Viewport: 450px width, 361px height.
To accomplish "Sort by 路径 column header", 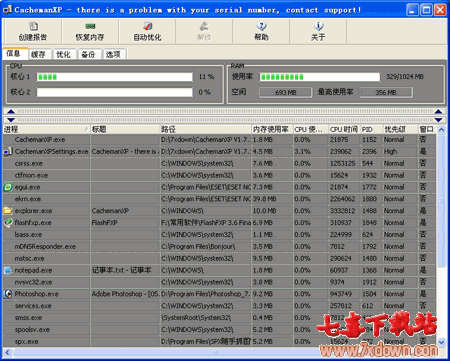I will coord(205,129).
